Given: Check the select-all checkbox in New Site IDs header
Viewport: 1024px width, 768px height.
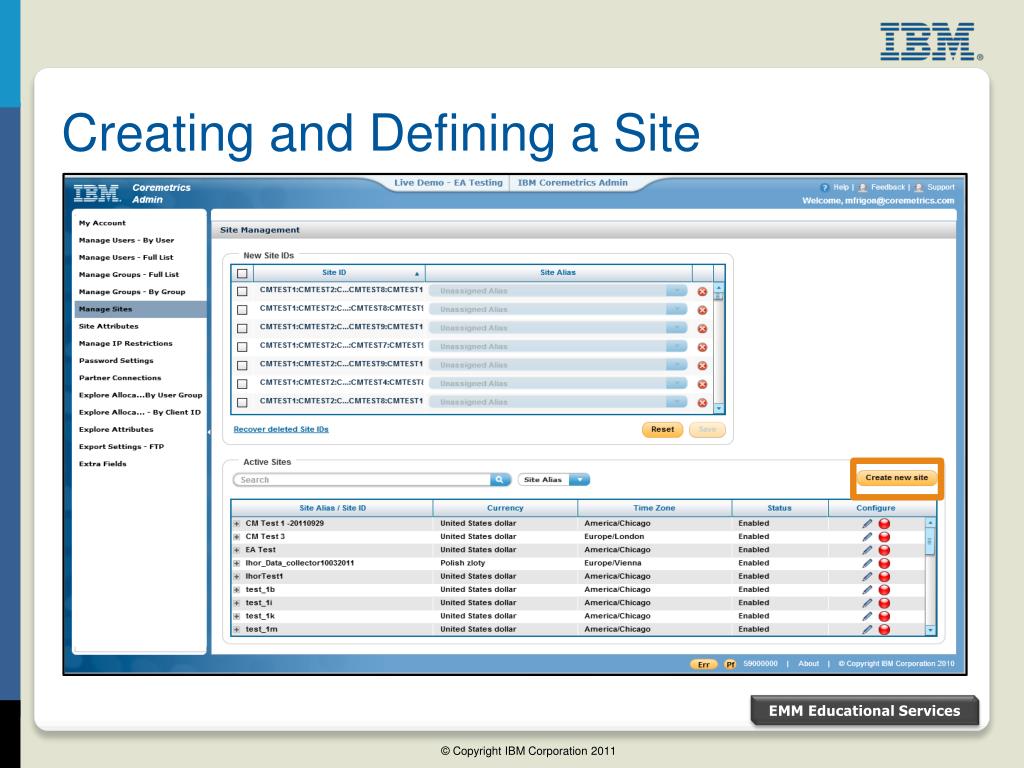Looking at the screenshot, I should click(241, 273).
